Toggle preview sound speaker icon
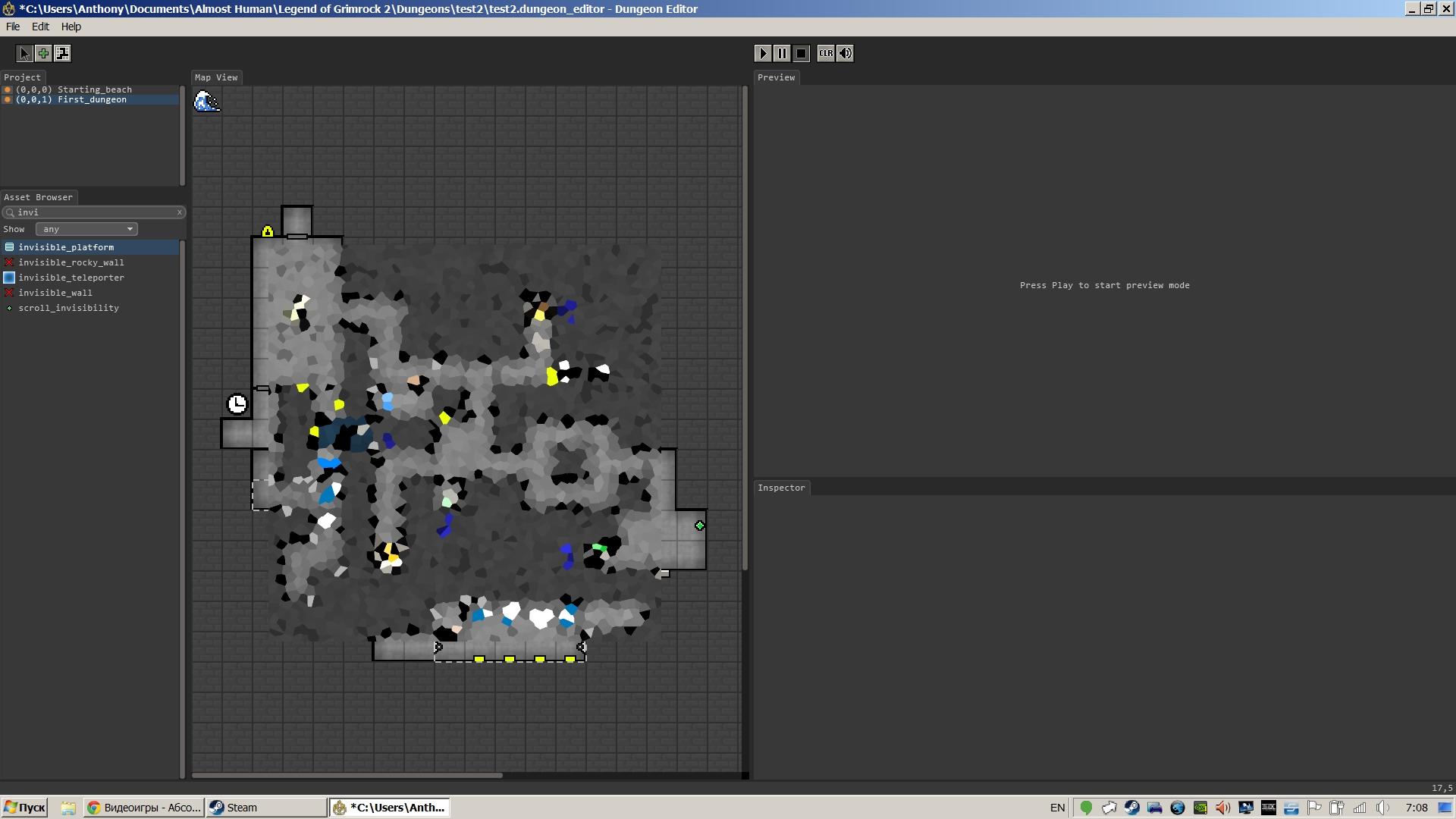Screen dimensions: 1456x819 pyautogui.click(x=845, y=53)
